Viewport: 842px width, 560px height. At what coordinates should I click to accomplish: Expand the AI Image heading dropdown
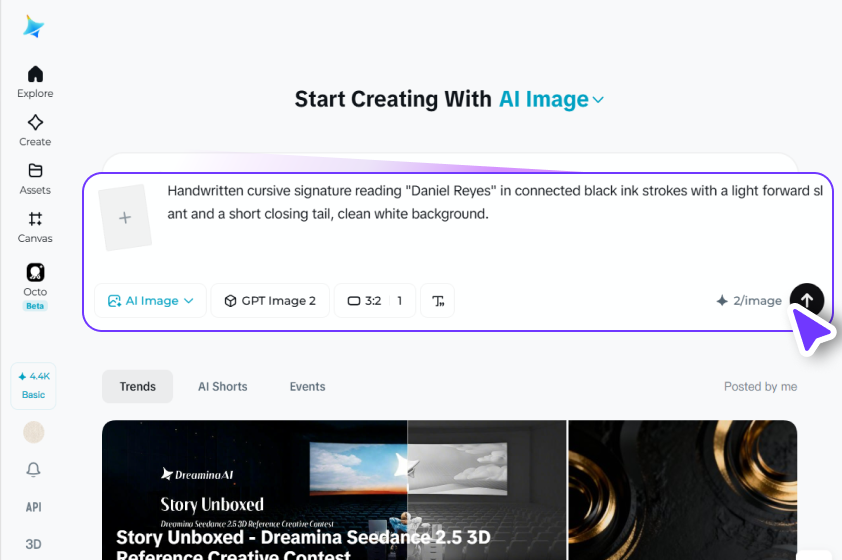pyautogui.click(x=551, y=99)
